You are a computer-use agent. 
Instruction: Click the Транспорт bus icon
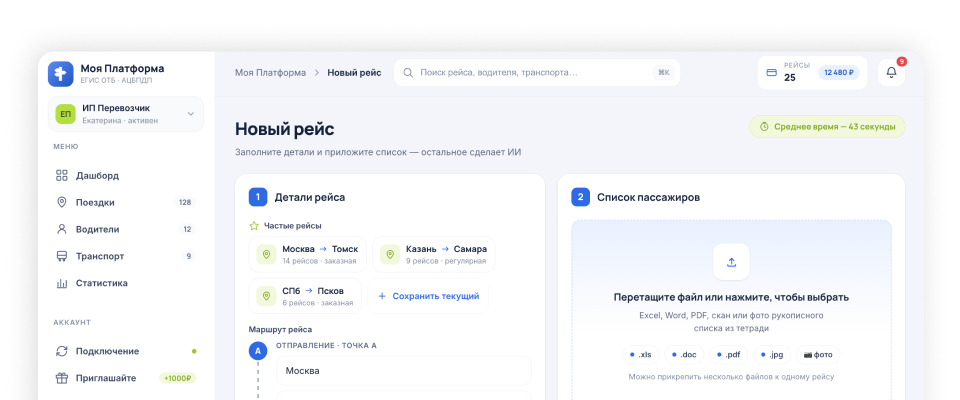tap(61, 256)
